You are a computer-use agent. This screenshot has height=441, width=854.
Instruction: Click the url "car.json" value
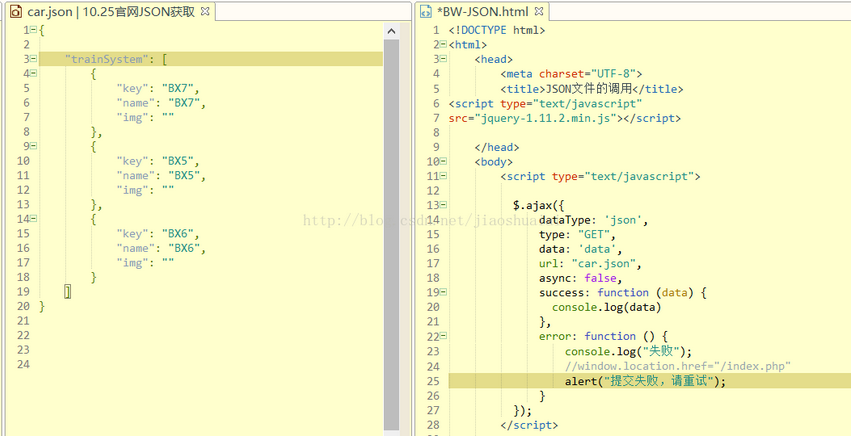(x=603, y=264)
